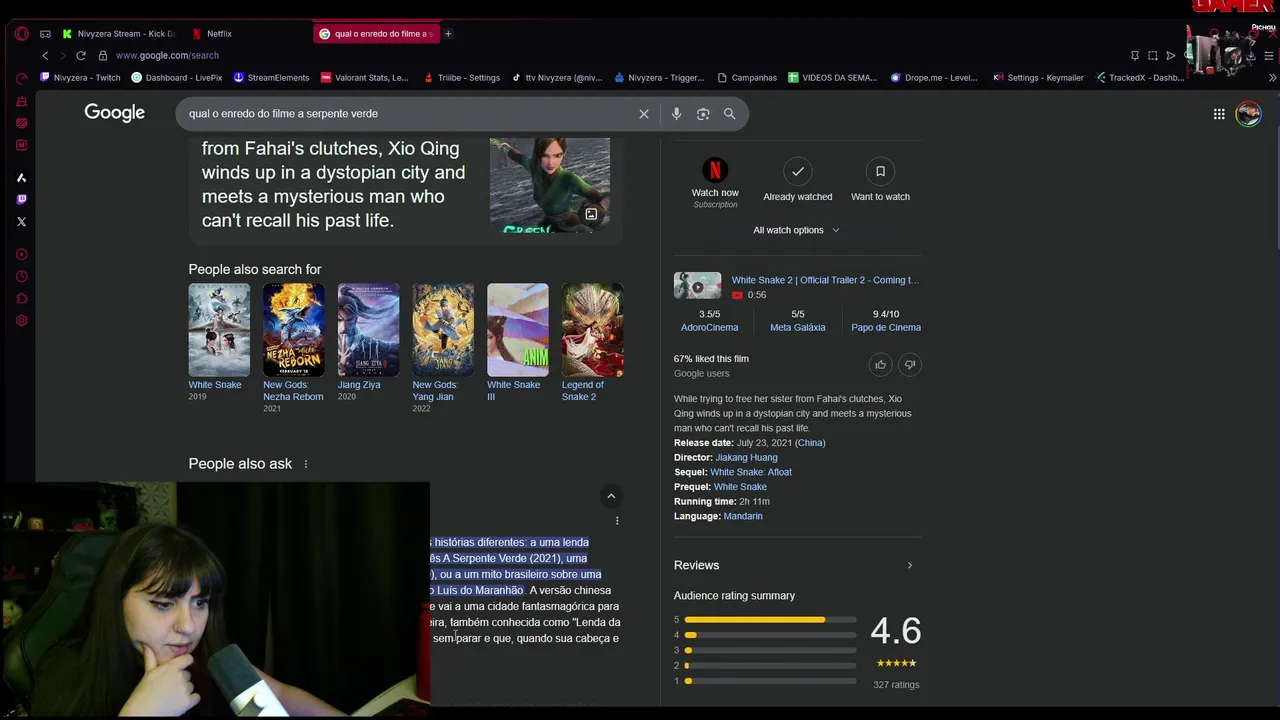Open the sidebar player icon
Screen dimensions: 1280x720
(x=22, y=255)
